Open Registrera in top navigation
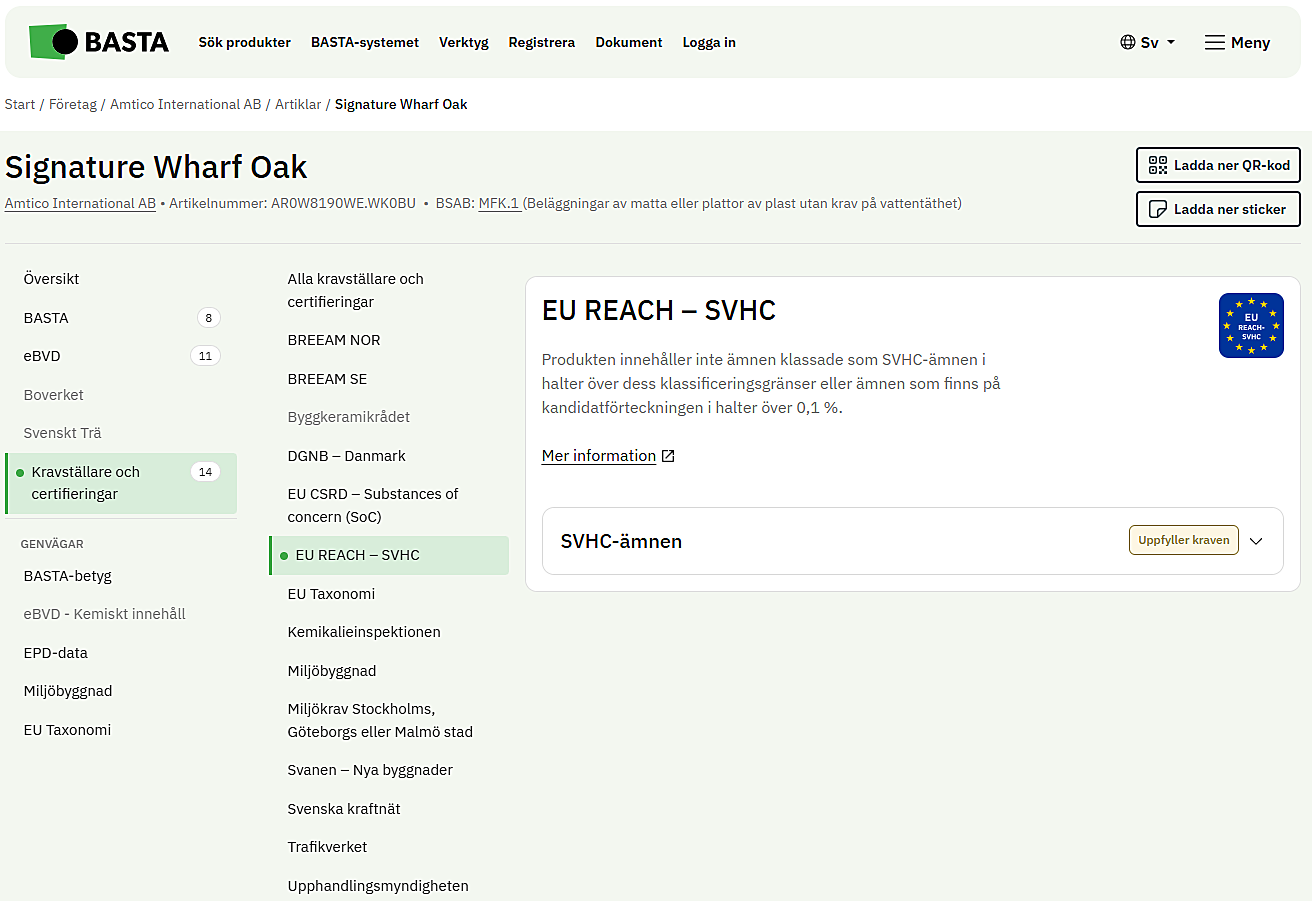The image size is (1312, 901). coord(542,42)
